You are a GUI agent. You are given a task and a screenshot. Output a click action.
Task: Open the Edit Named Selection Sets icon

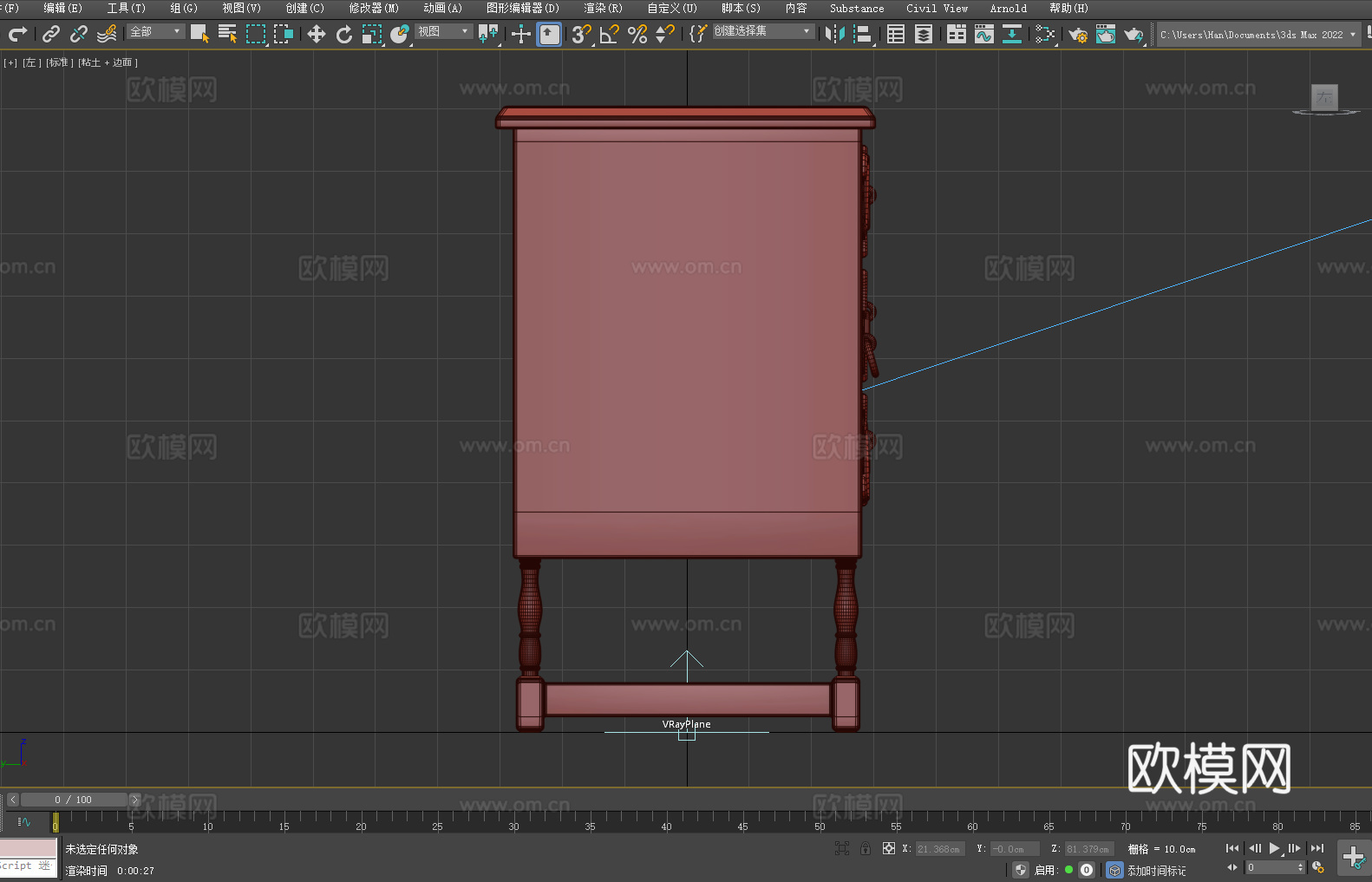click(x=698, y=34)
